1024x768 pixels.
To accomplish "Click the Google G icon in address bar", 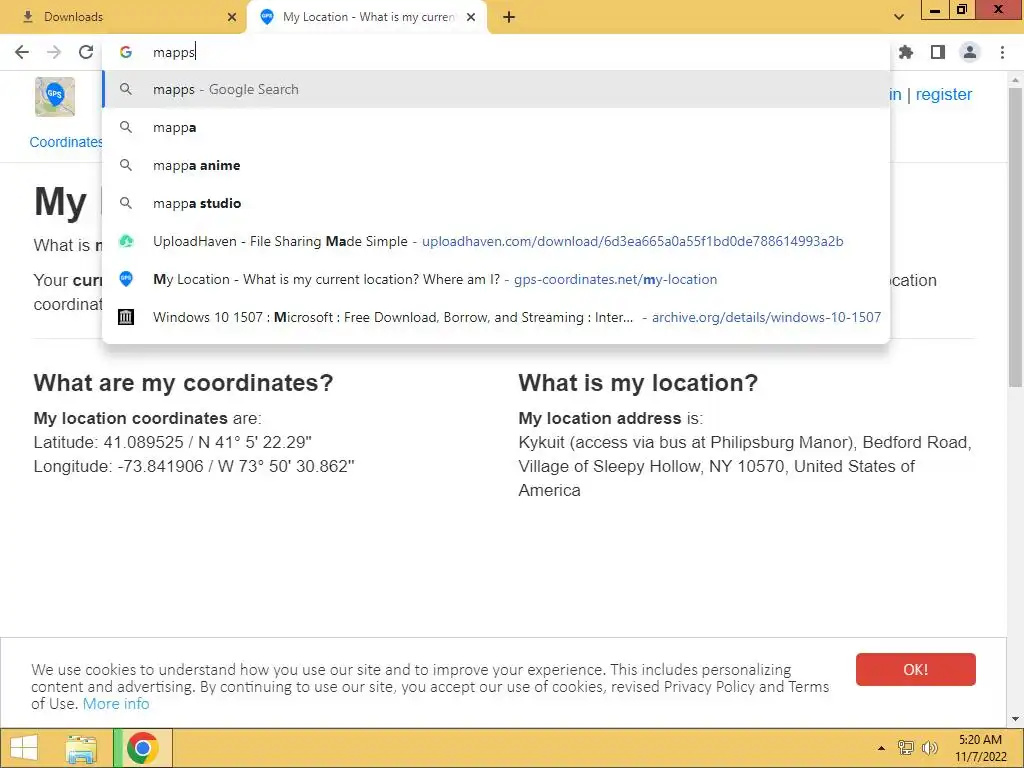I will (x=126, y=52).
